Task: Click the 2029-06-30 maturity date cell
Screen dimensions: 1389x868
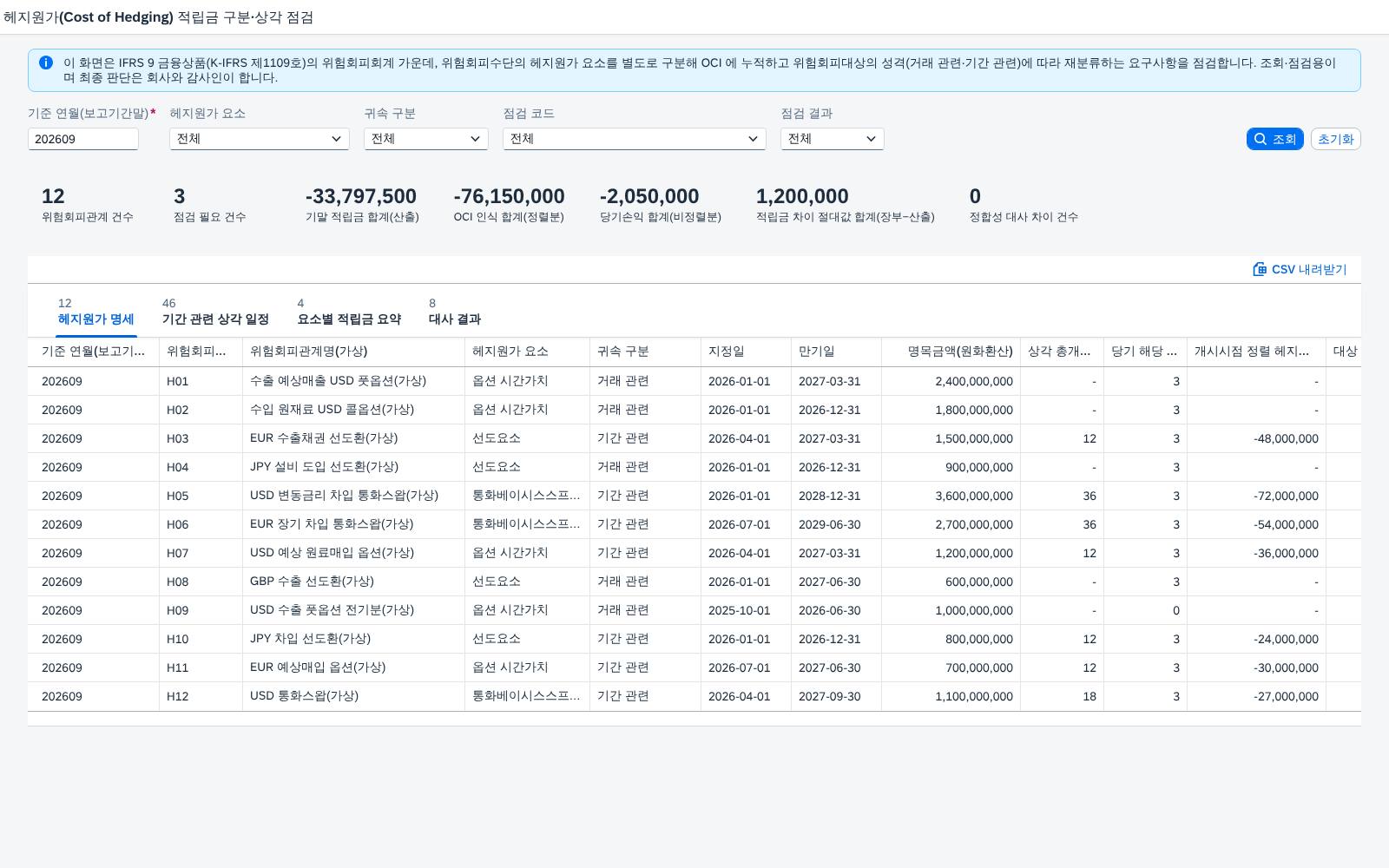Action: (836, 524)
